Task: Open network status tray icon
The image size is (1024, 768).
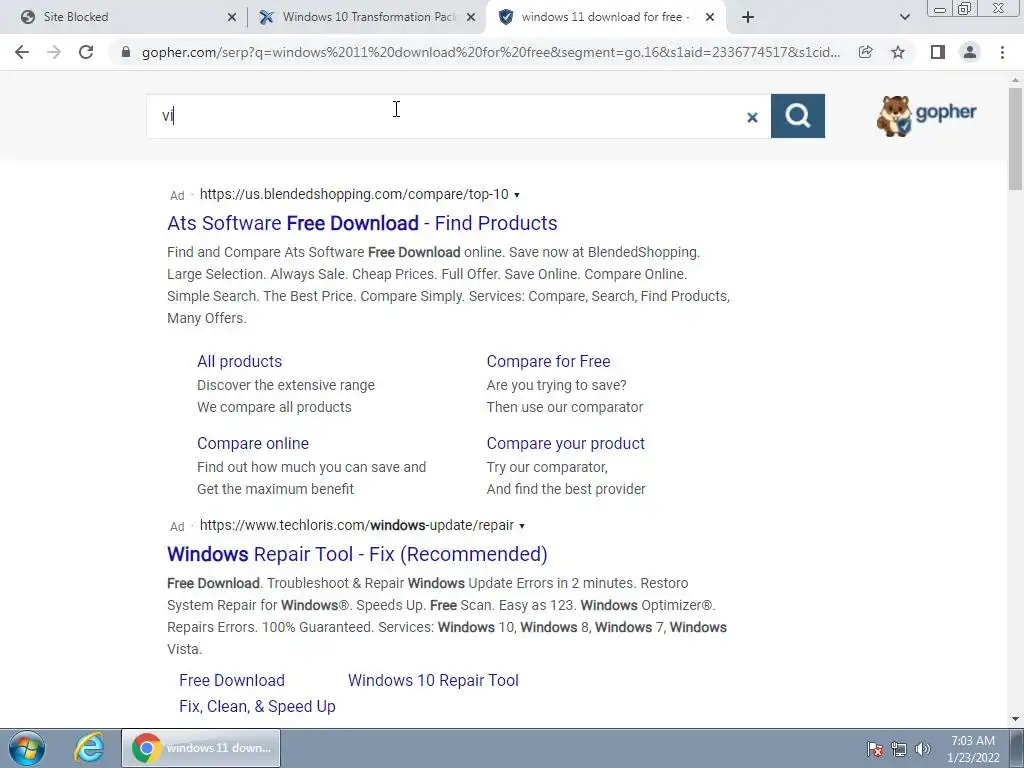Action: coord(899,749)
